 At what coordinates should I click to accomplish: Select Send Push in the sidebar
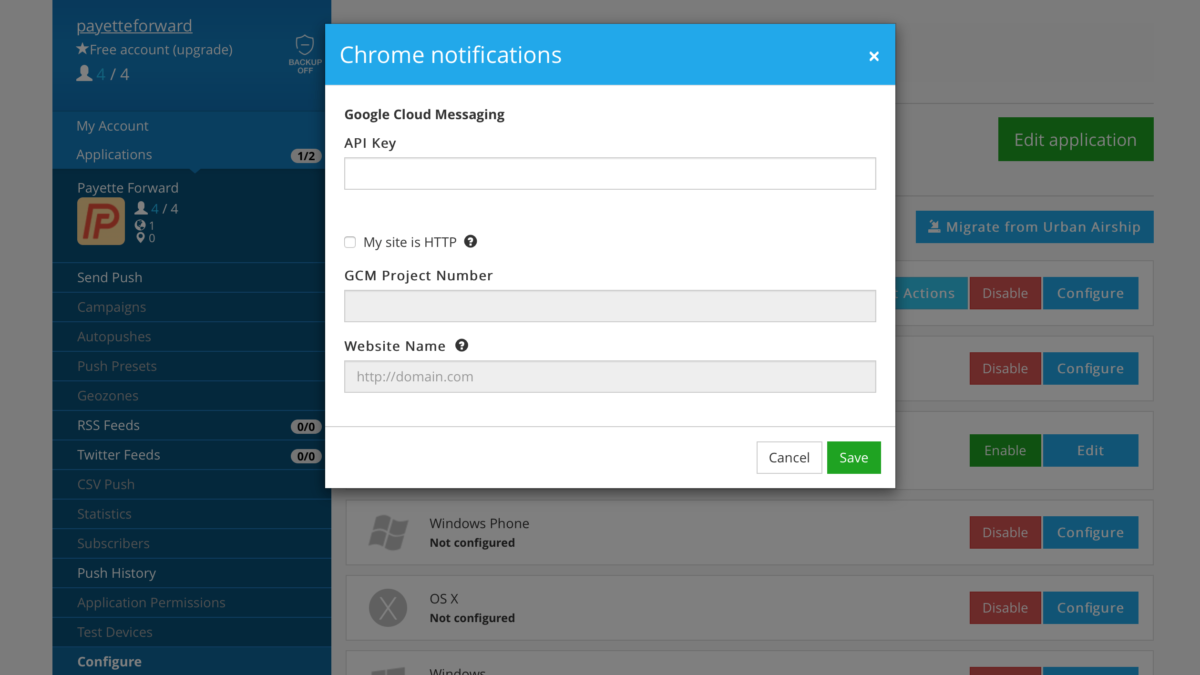click(x=112, y=277)
